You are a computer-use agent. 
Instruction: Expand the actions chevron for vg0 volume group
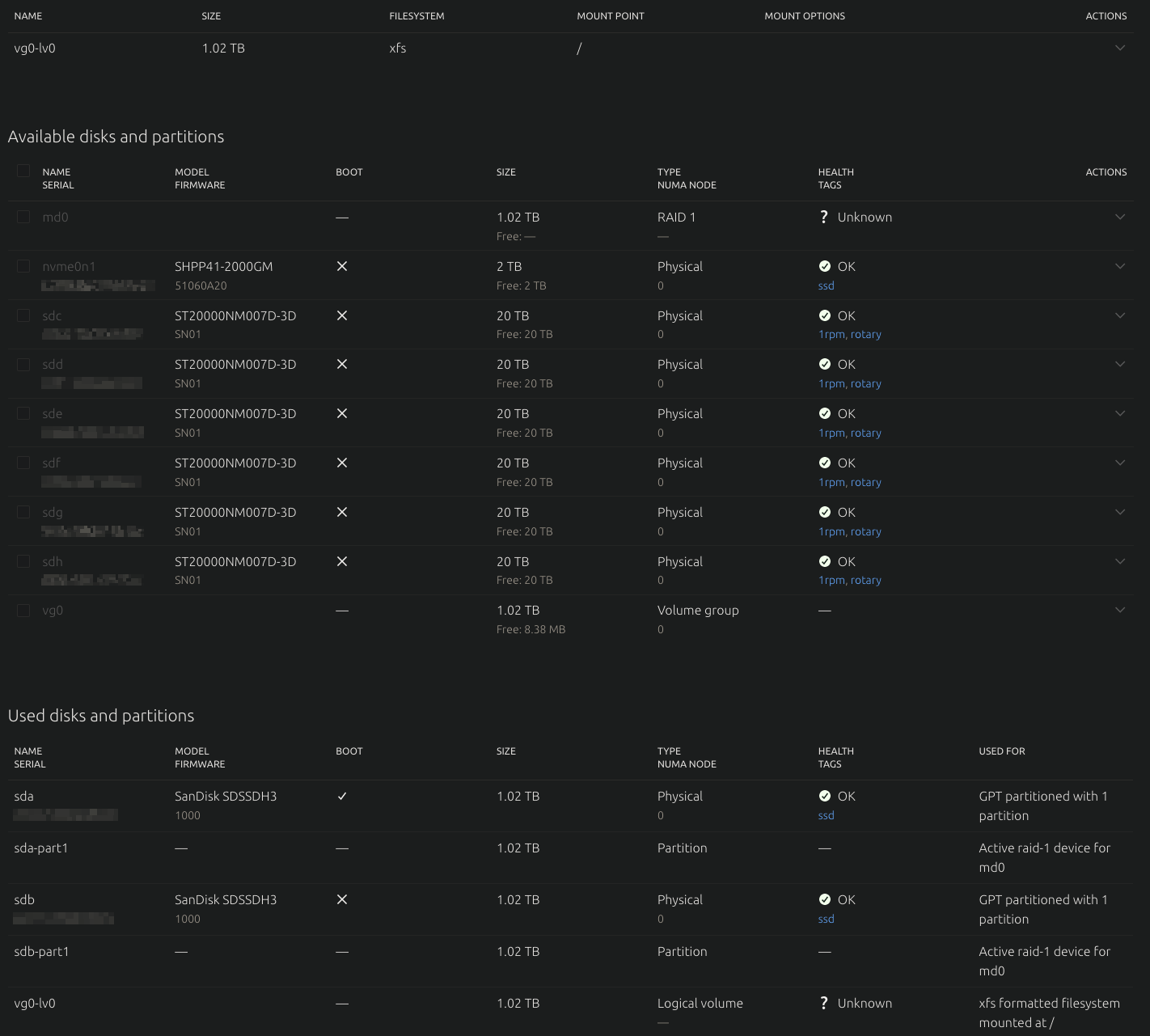[1119, 610]
